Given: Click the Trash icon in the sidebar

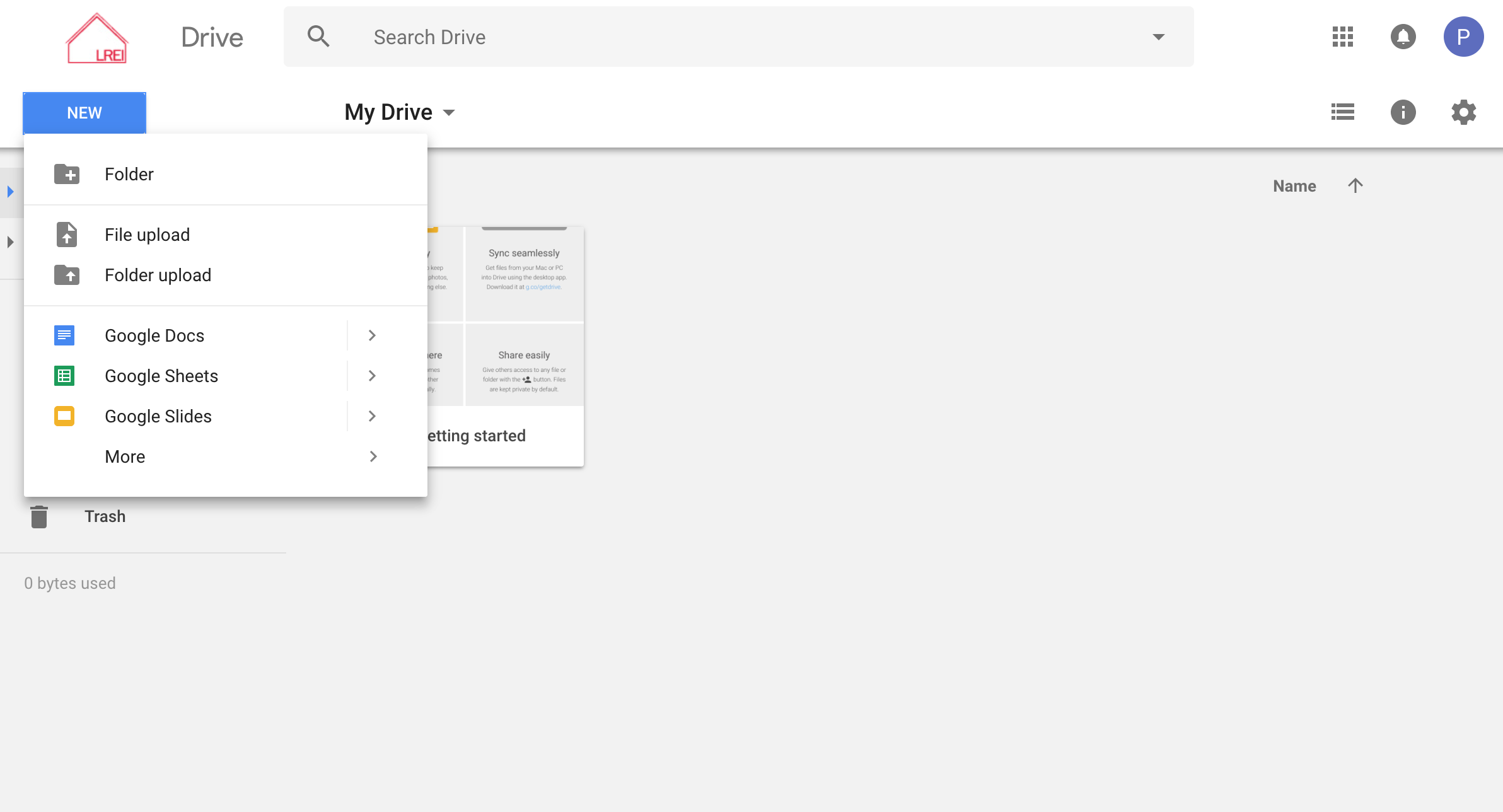Looking at the screenshot, I should pyautogui.click(x=39, y=516).
